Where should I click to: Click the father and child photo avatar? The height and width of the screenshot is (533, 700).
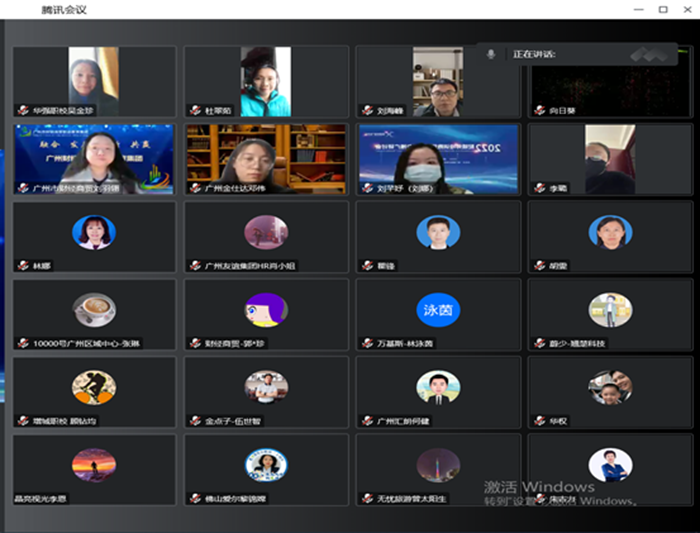(x=610, y=387)
